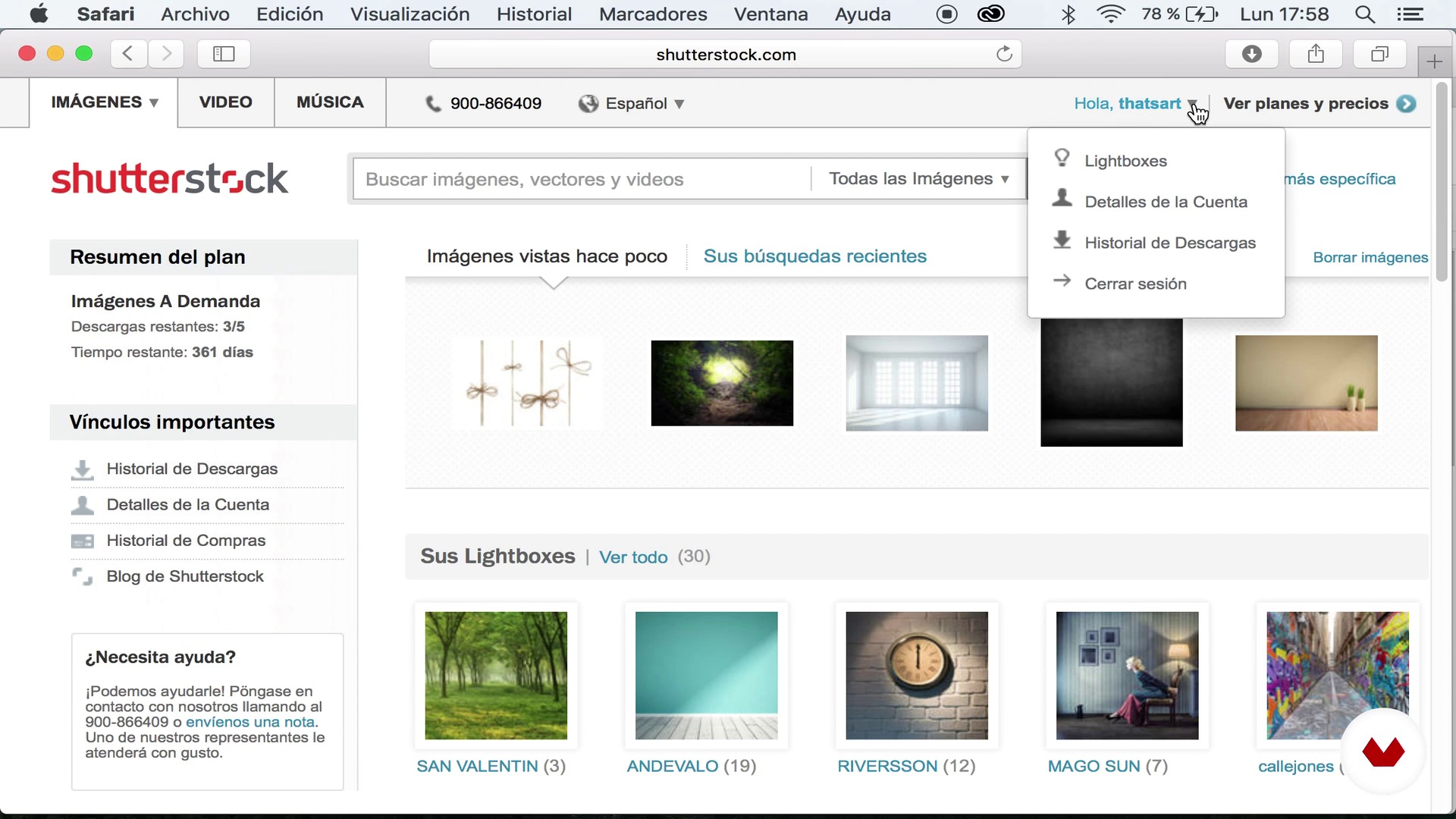
Task: Click the Safari share icon
Action: tap(1316, 54)
